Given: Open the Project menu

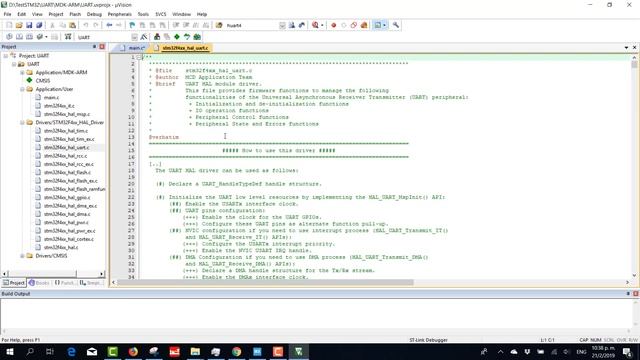Looking at the screenshot, I should point(56,14).
